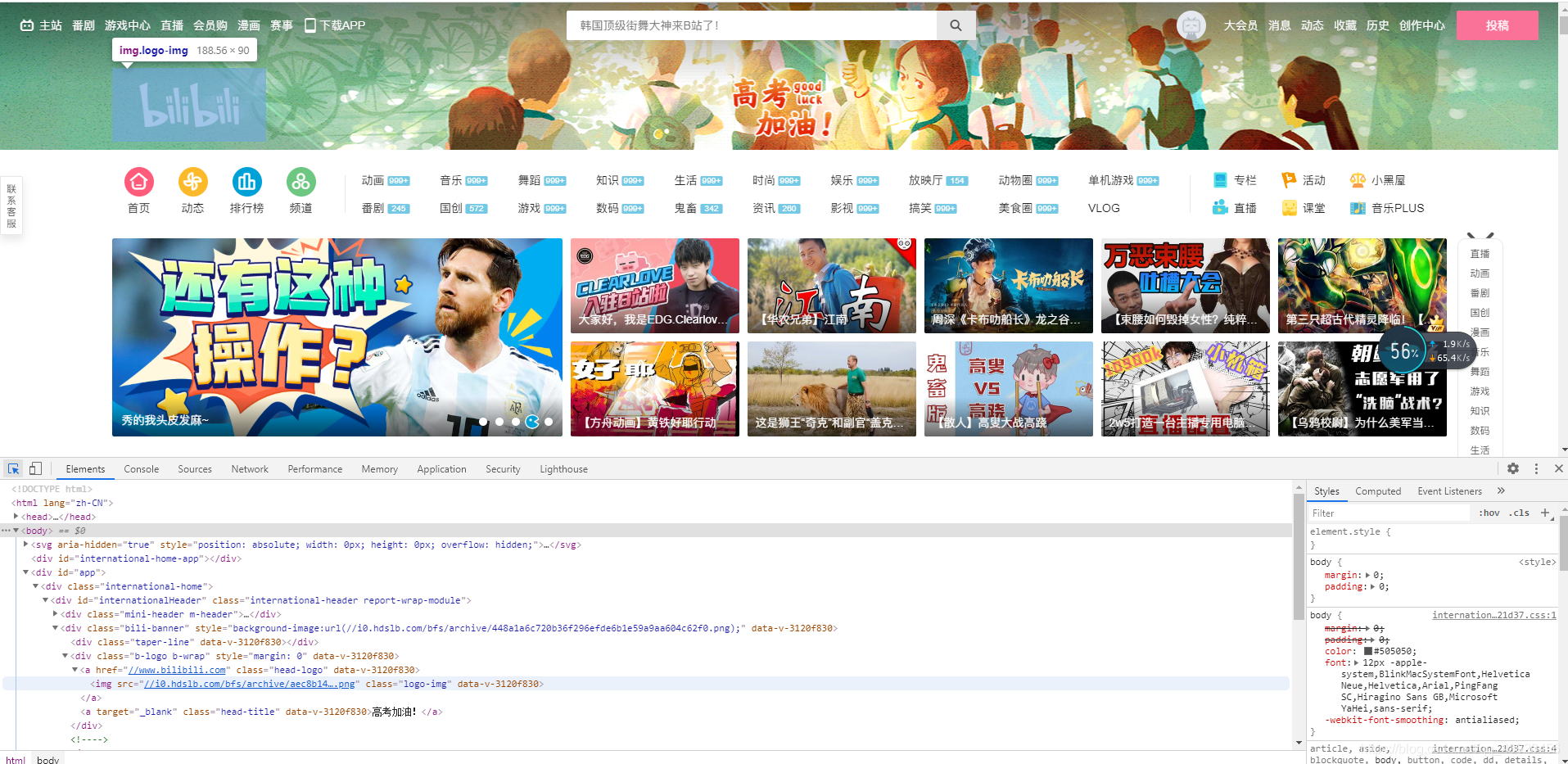Viewport: 1568px width, 764px height.
Task: Click the pink 投稿 upload button
Action: pyautogui.click(x=1498, y=25)
